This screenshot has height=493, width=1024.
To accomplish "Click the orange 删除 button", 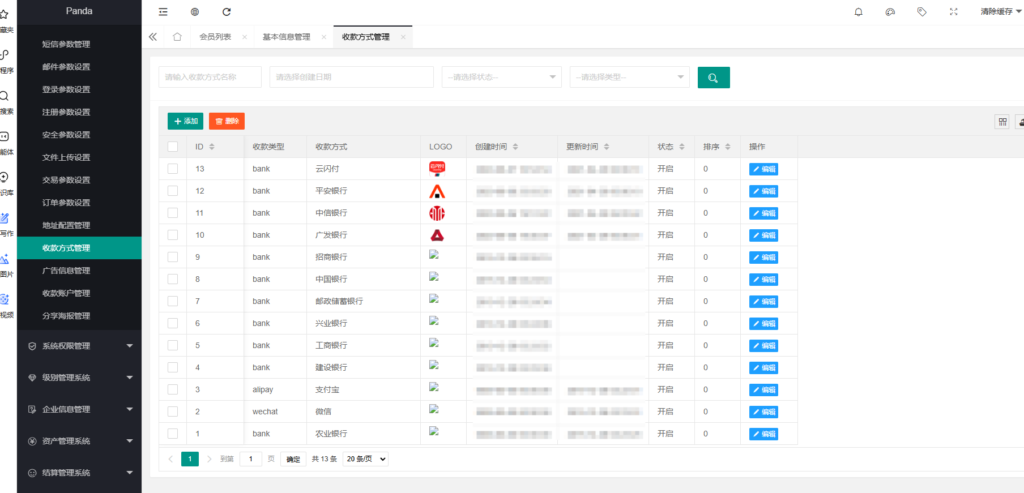I will pos(227,121).
